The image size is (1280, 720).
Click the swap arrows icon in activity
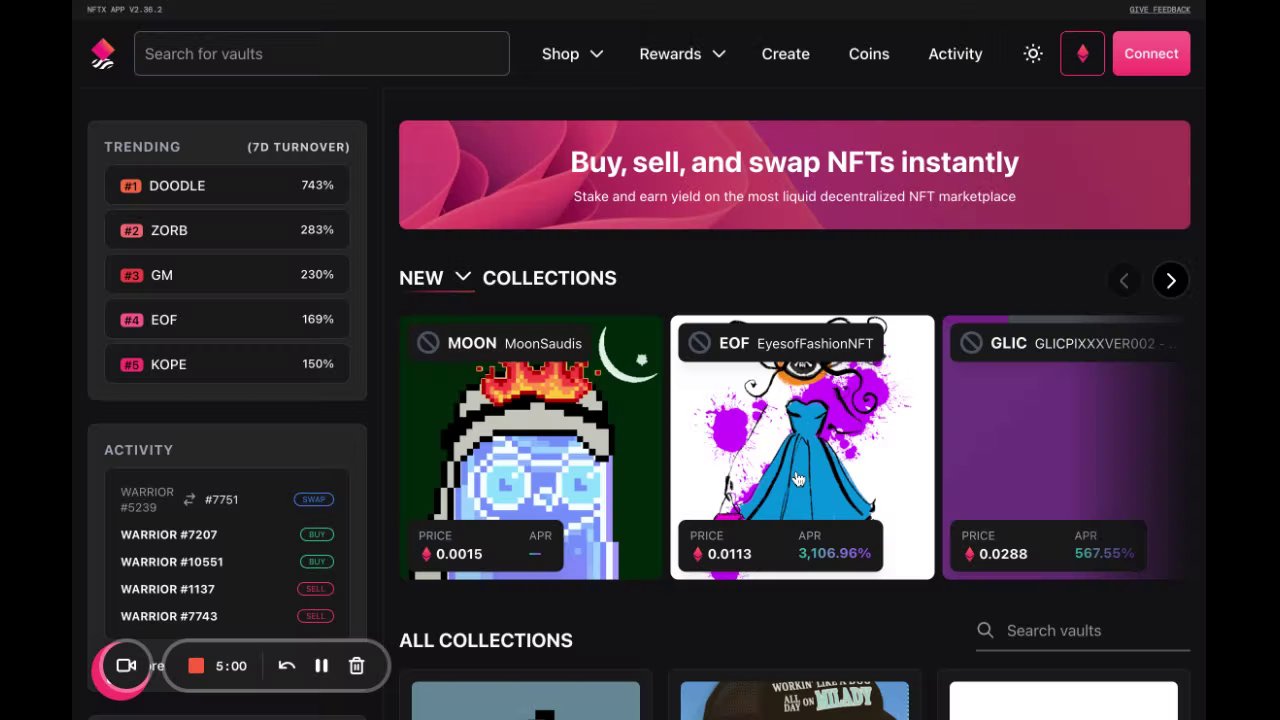(189, 499)
